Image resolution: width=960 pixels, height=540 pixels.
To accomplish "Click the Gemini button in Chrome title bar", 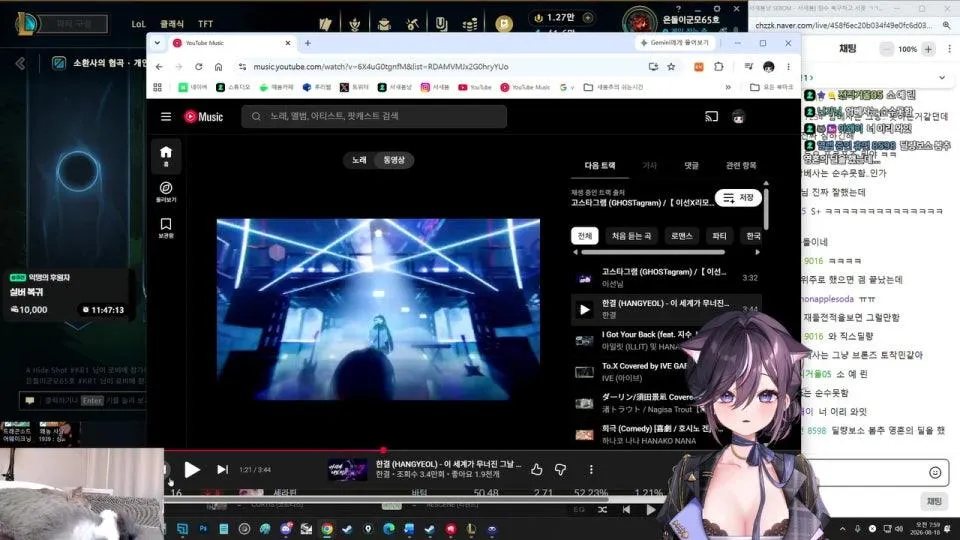I will point(674,43).
